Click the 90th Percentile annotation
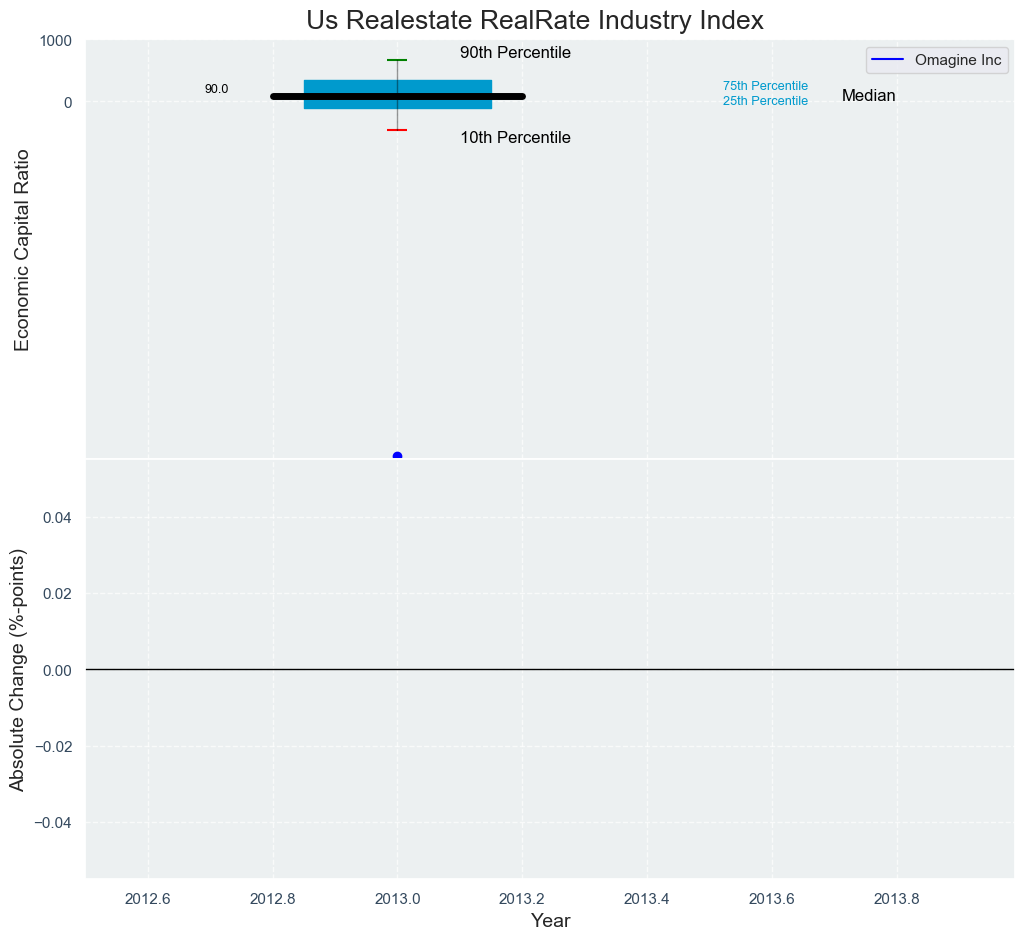Screen dimensions: 1025x940 515,53
